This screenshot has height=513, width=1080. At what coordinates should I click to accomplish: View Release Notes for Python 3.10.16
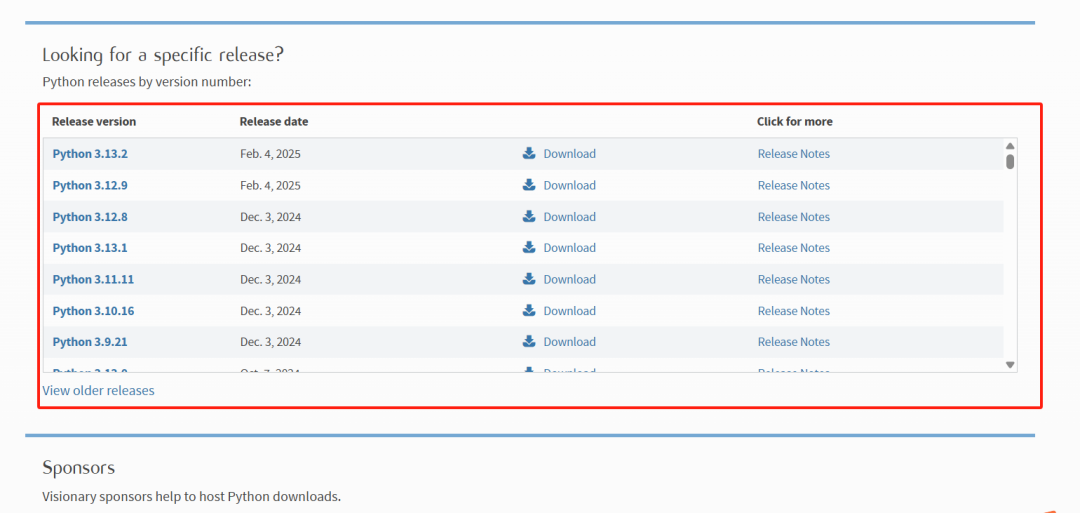point(793,311)
